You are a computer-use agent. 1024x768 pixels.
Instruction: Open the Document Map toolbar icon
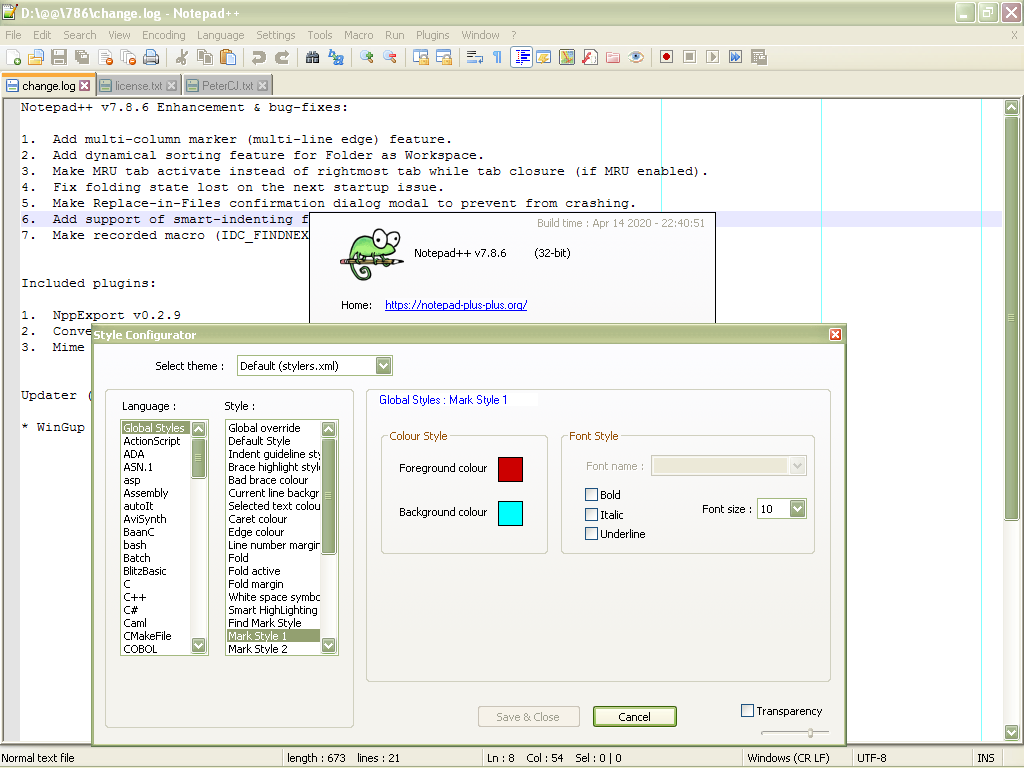(567, 57)
